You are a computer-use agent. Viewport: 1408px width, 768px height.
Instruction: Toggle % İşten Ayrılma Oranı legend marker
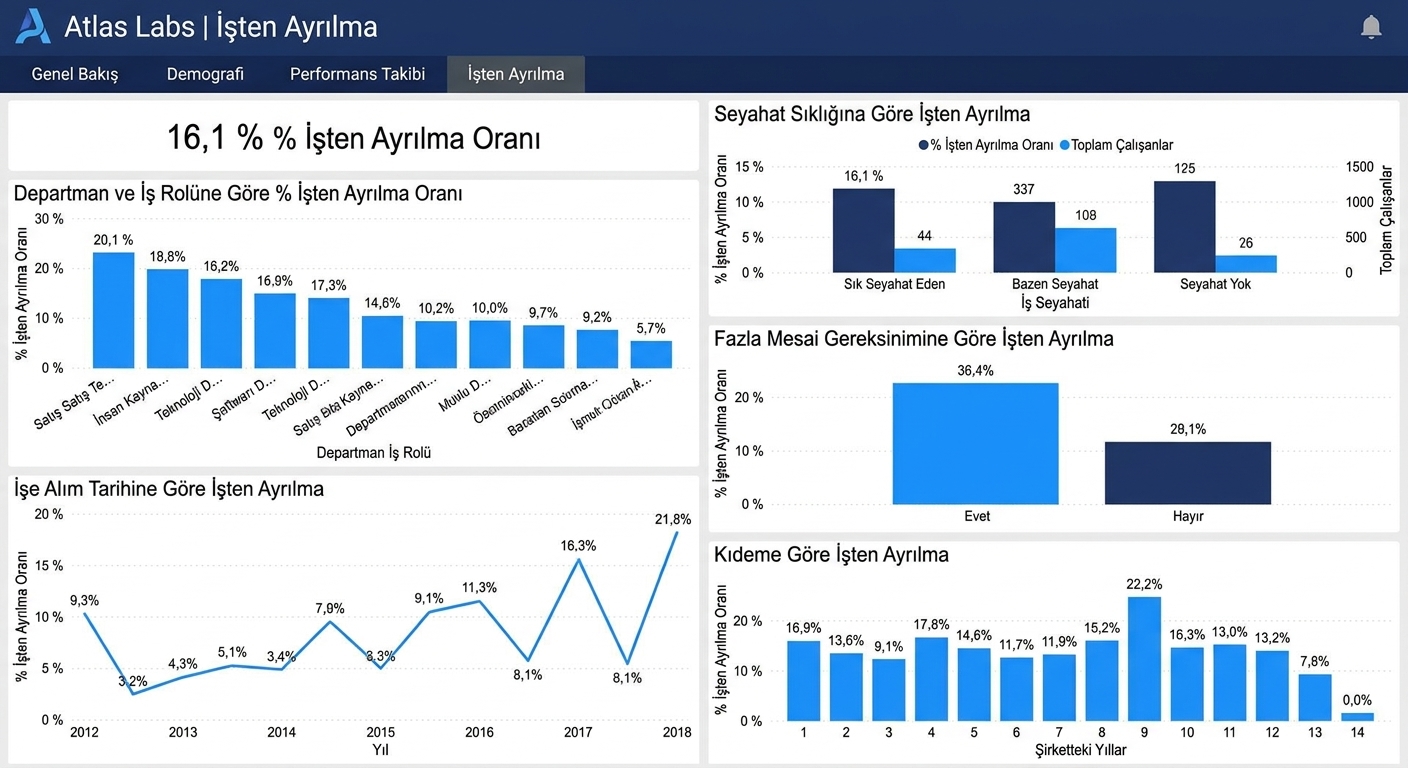click(x=924, y=145)
